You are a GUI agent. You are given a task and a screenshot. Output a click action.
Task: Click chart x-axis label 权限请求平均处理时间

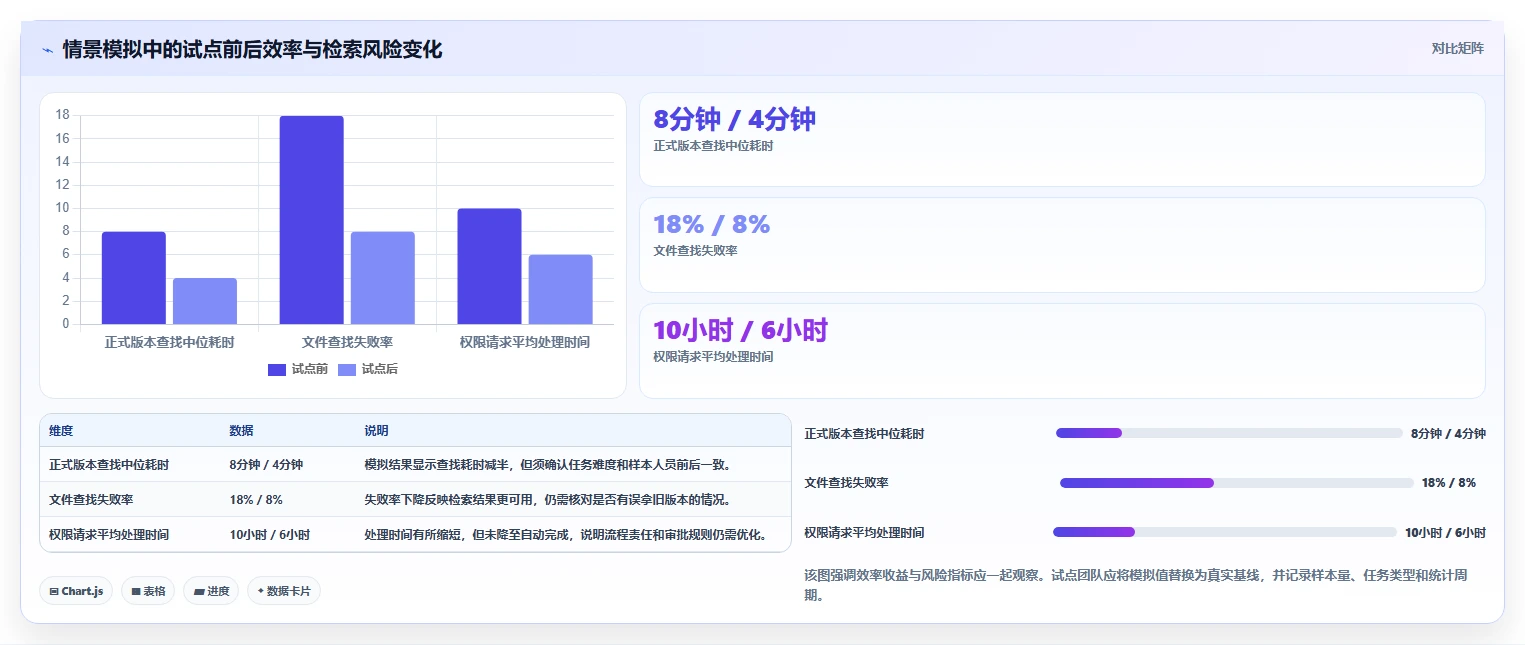pos(525,342)
